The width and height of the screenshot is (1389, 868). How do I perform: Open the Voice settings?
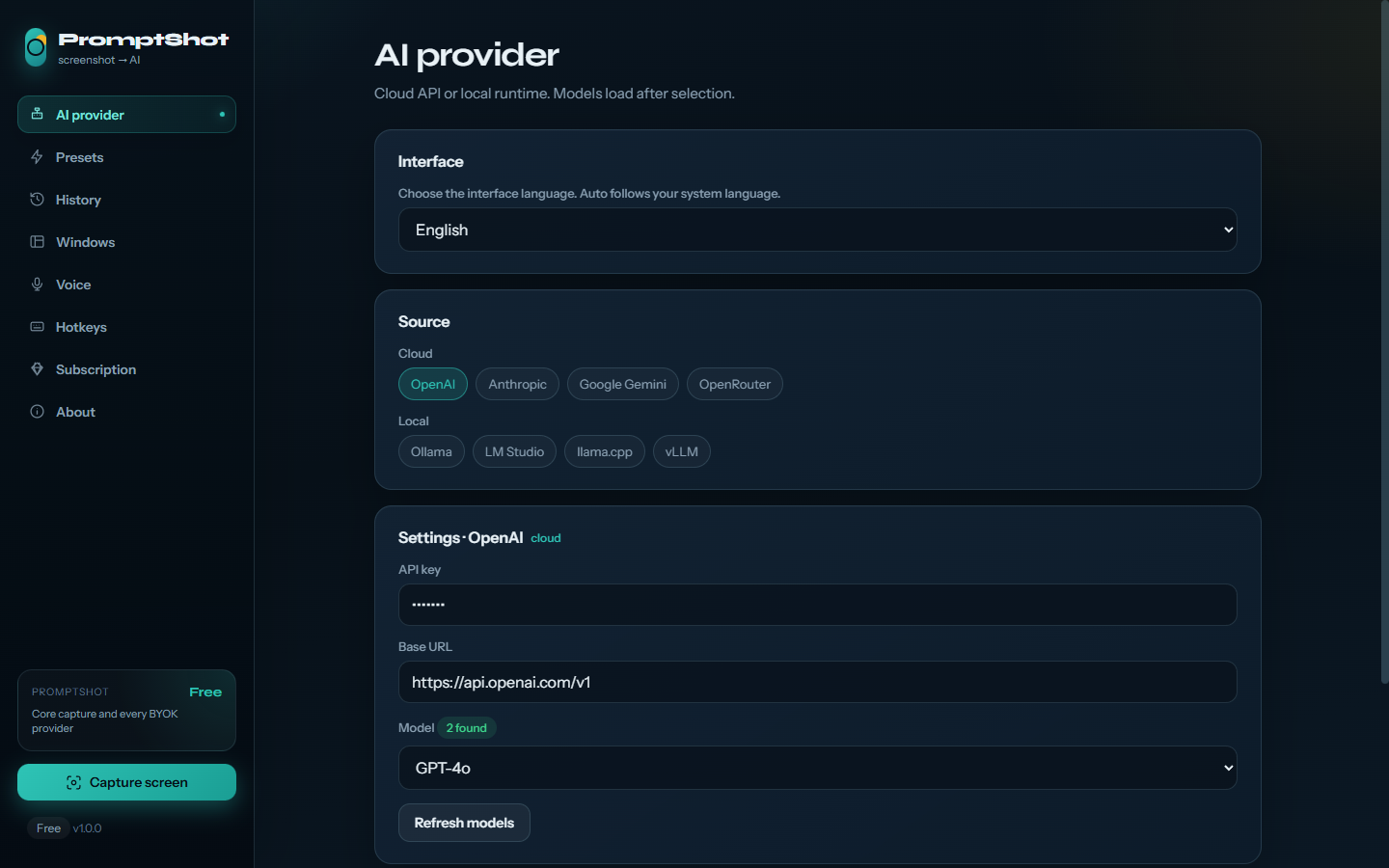coord(126,284)
